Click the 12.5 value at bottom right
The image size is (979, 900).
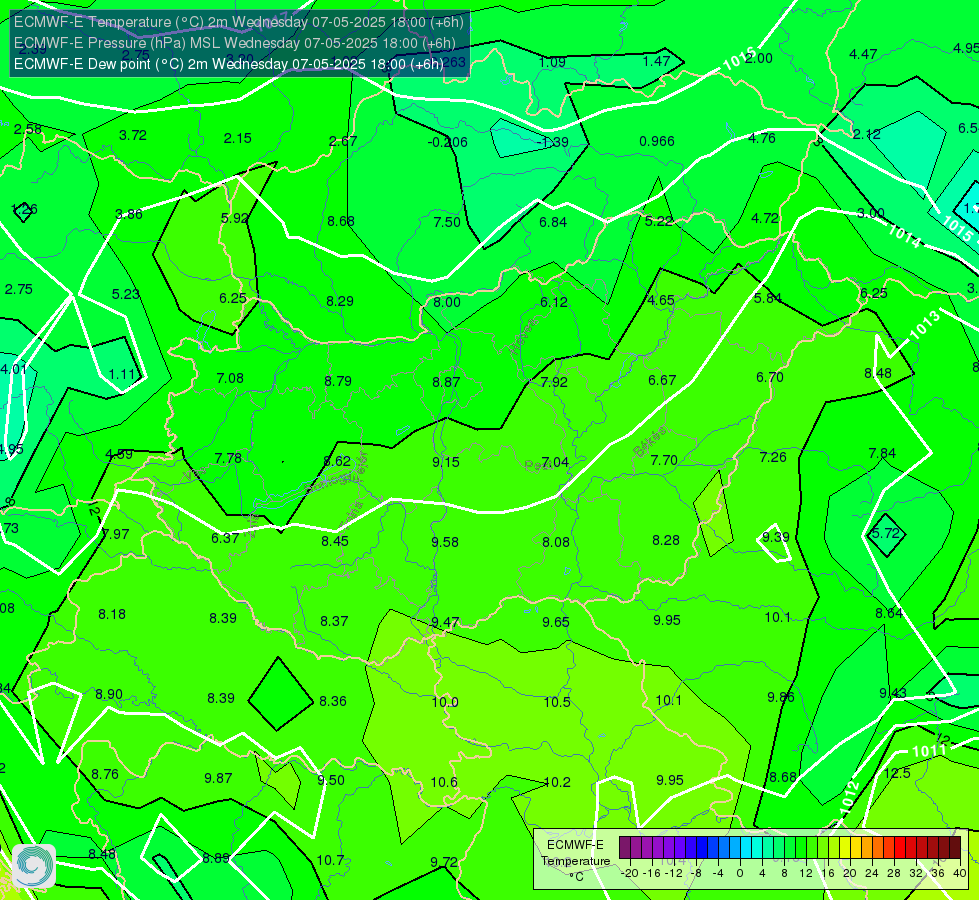tap(897, 773)
